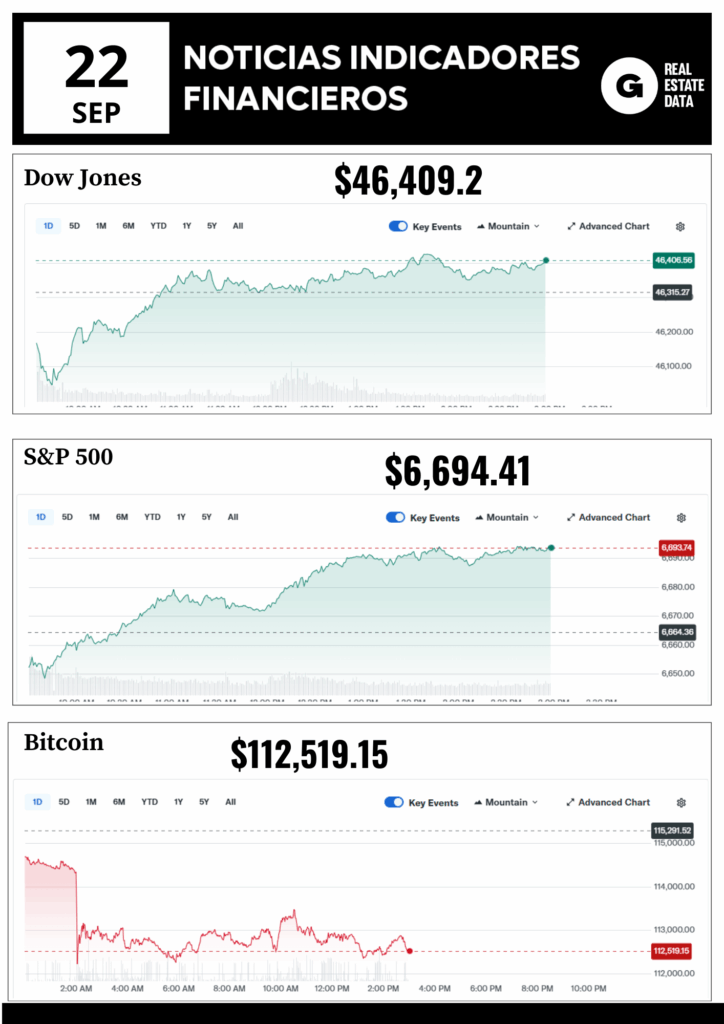Screen dimensions: 724x1024
Task: Toggle Key Events on Dow Jones chart
Action: (x=398, y=227)
